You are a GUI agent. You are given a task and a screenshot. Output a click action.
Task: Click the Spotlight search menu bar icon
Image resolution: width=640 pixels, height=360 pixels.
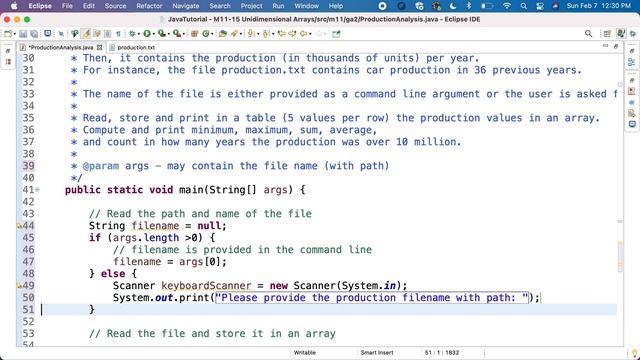coord(524,6)
